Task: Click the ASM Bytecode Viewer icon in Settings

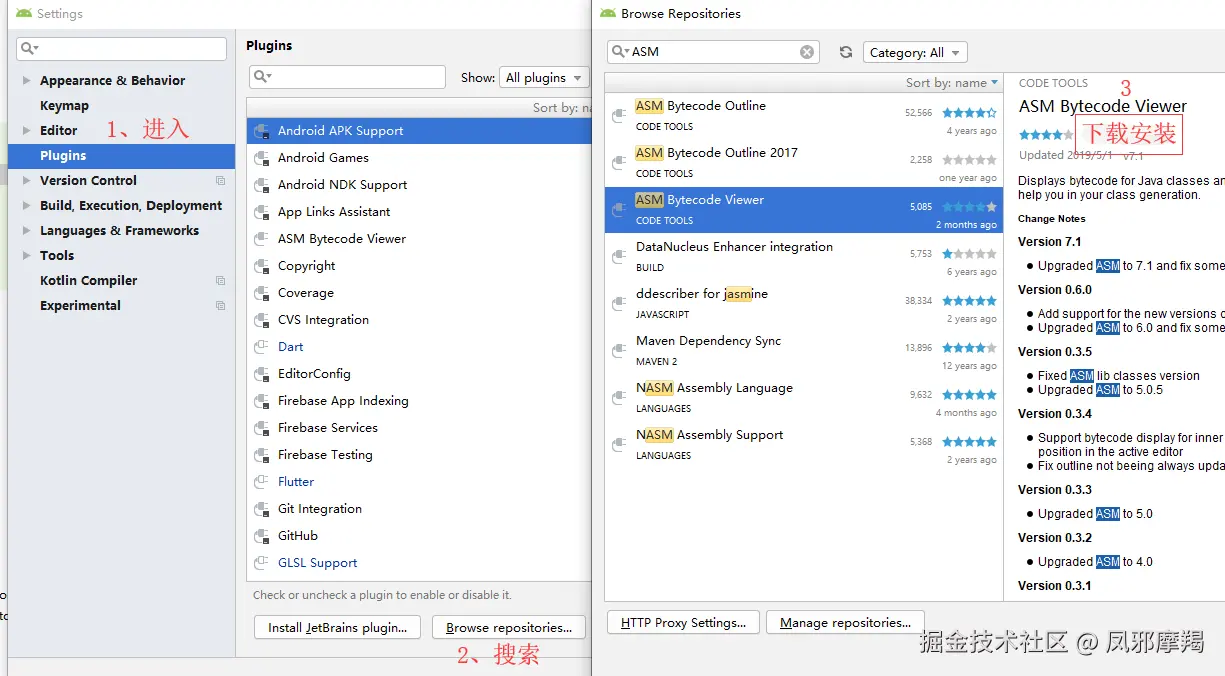Action: [x=261, y=239]
